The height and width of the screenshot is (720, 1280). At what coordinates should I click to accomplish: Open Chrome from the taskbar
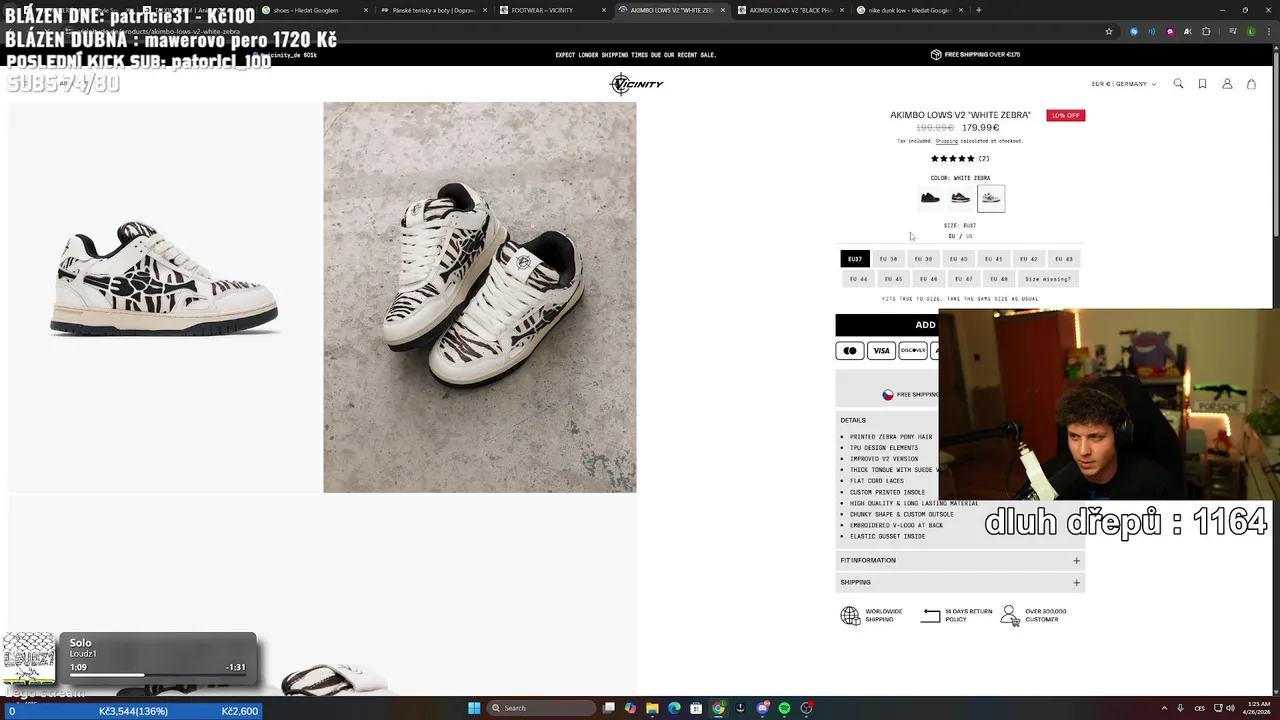coord(718,708)
